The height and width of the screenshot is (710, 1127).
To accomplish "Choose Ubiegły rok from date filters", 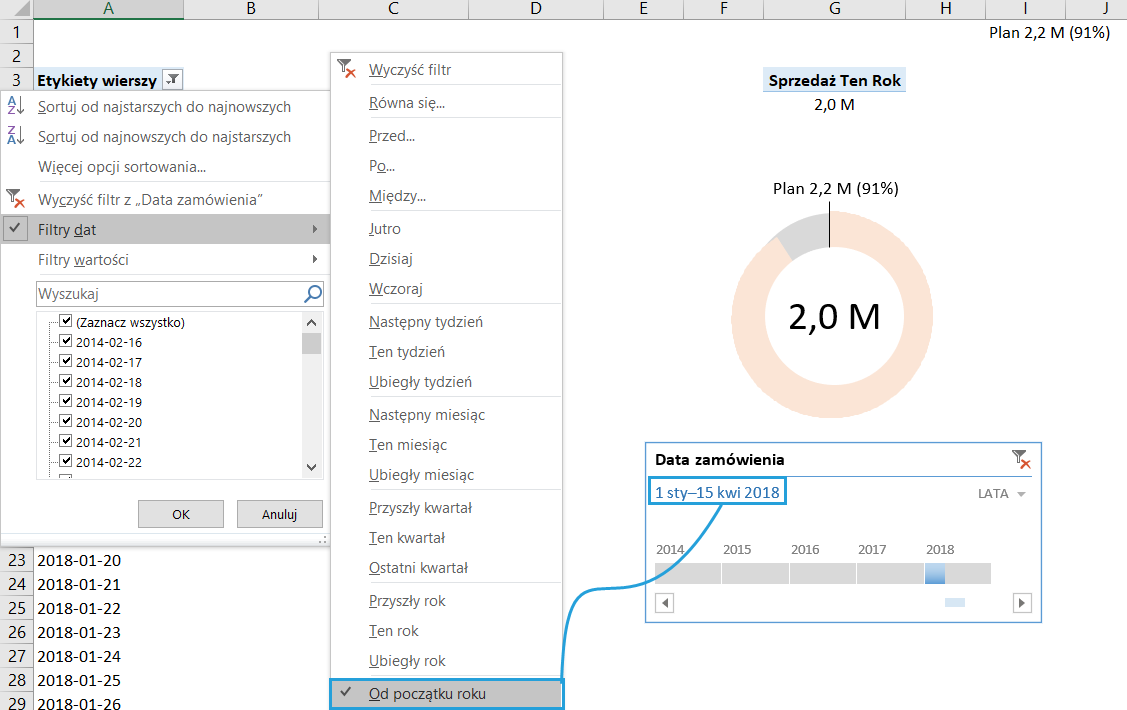I will pyautogui.click(x=407, y=661).
